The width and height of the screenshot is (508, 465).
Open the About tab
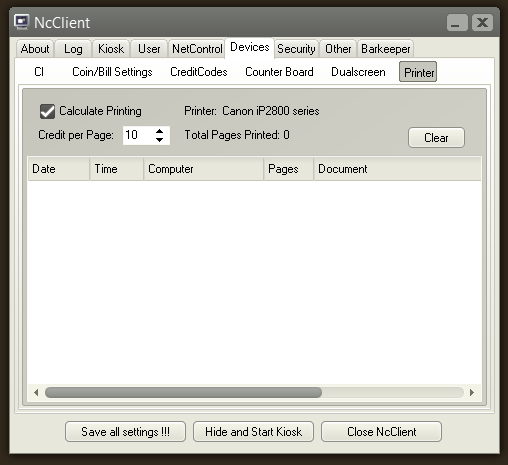(35, 49)
